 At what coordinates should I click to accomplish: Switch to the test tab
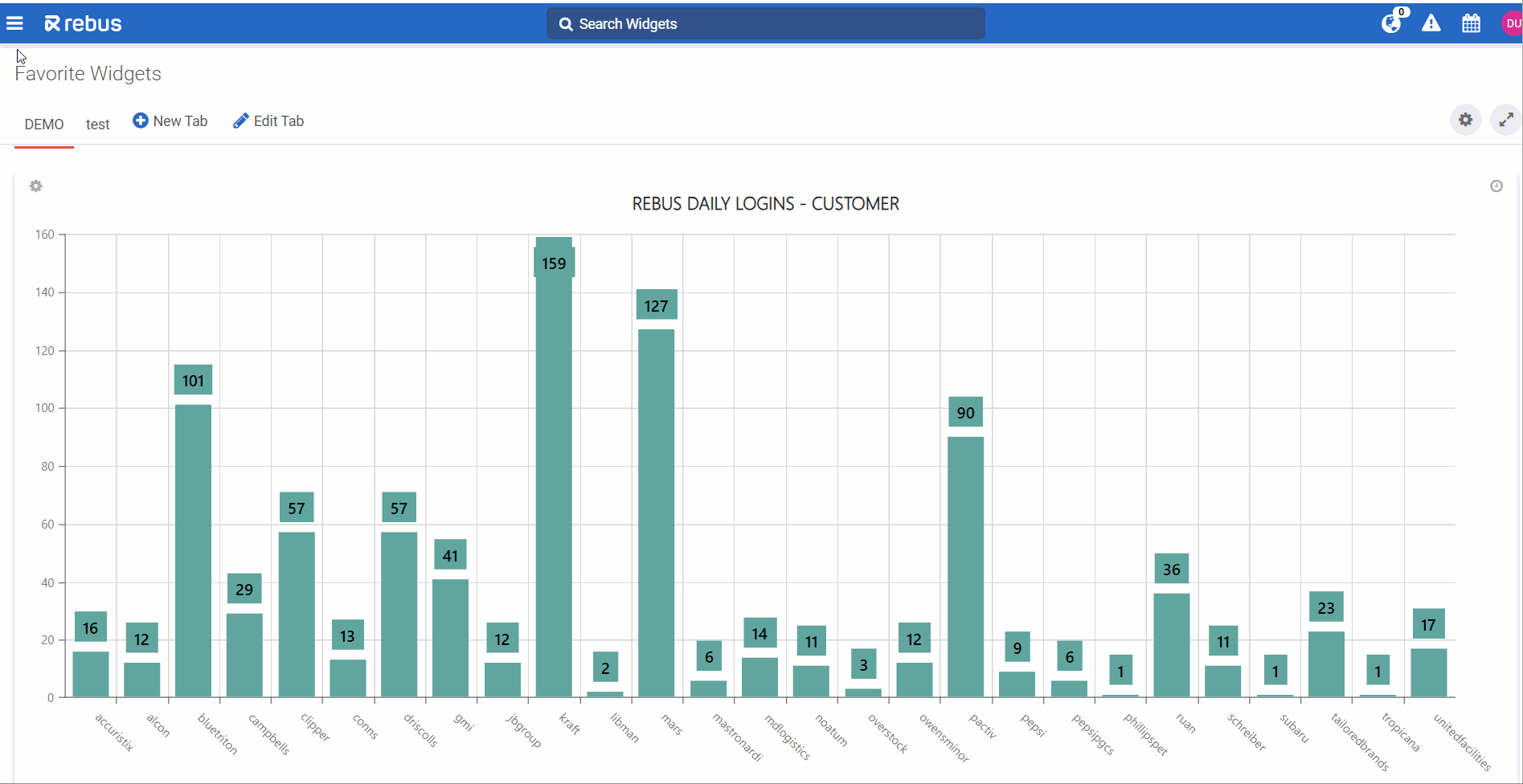tap(97, 124)
